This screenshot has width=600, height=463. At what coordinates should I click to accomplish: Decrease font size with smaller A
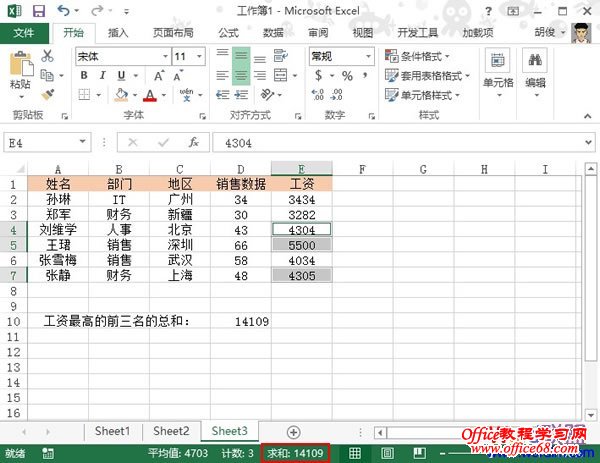[178, 76]
